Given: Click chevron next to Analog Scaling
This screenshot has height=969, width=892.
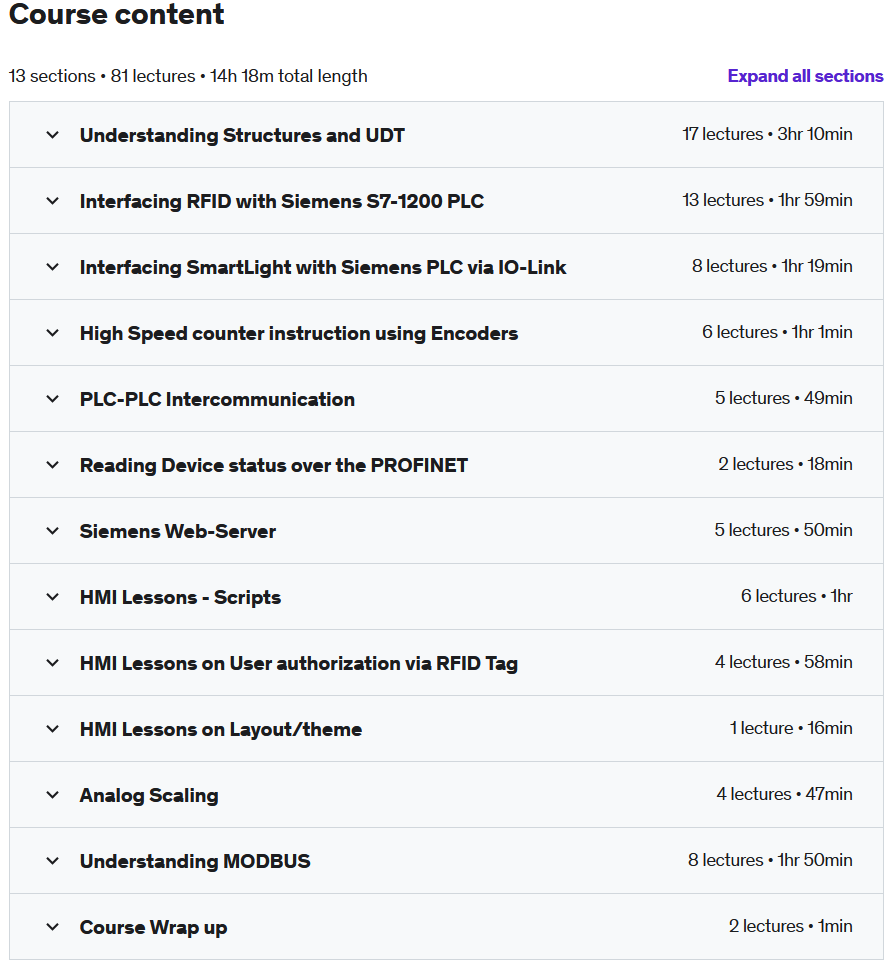Looking at the screenshot, I should [x=53, y=795].
